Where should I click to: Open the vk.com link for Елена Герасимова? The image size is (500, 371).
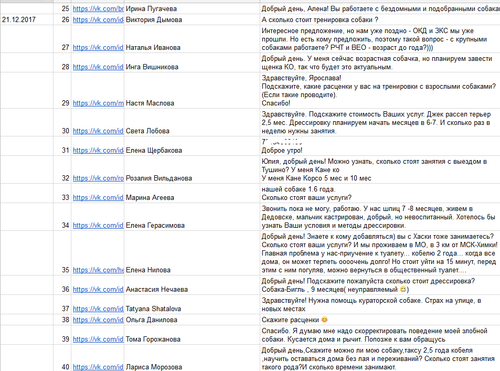click(x=98, y=225)
